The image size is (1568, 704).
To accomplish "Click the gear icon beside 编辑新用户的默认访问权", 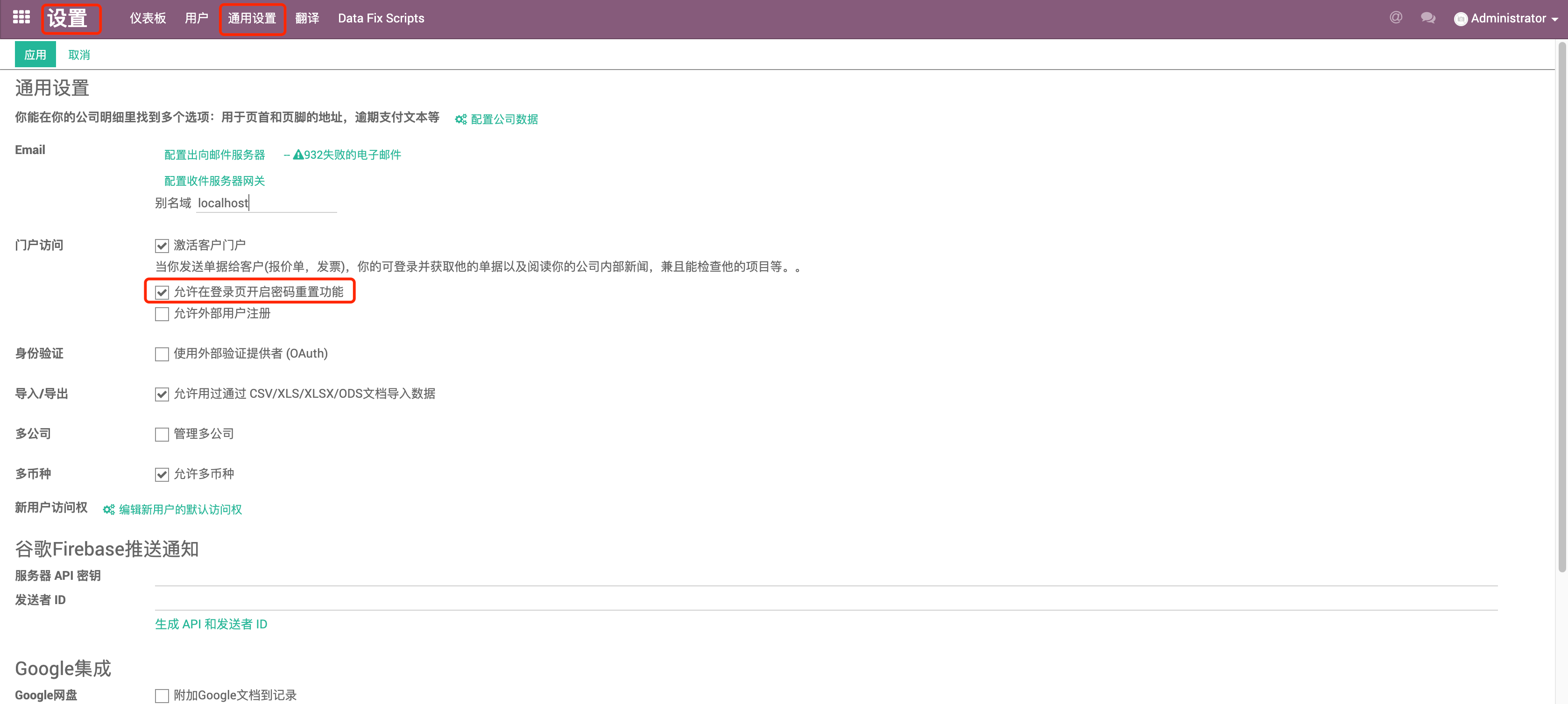I will point(108,509).
